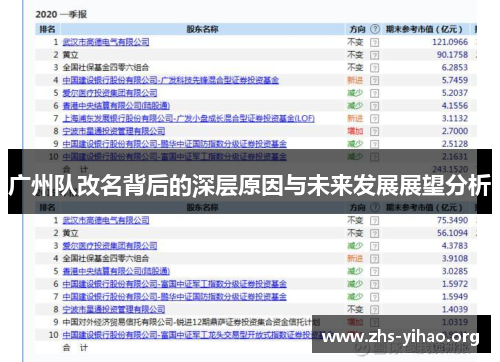Follow 爱尔医疗投资集团有限公司 link in the 4.3783 row
Screen dimensions: 500x362
[110, 245]
